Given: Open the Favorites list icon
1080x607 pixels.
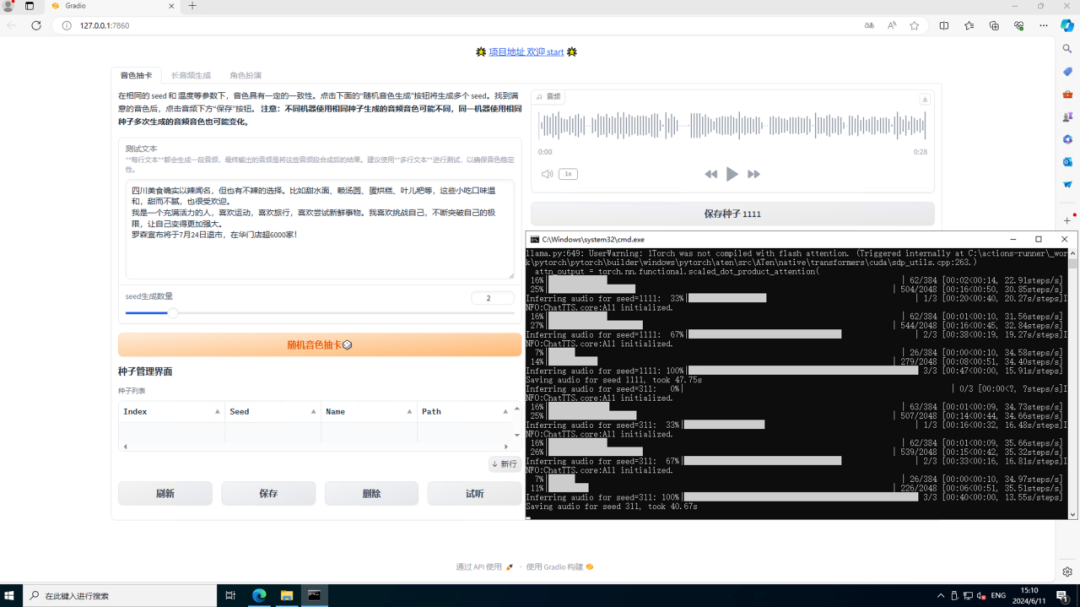Looking at the screenshot, I should coord(968,25).
